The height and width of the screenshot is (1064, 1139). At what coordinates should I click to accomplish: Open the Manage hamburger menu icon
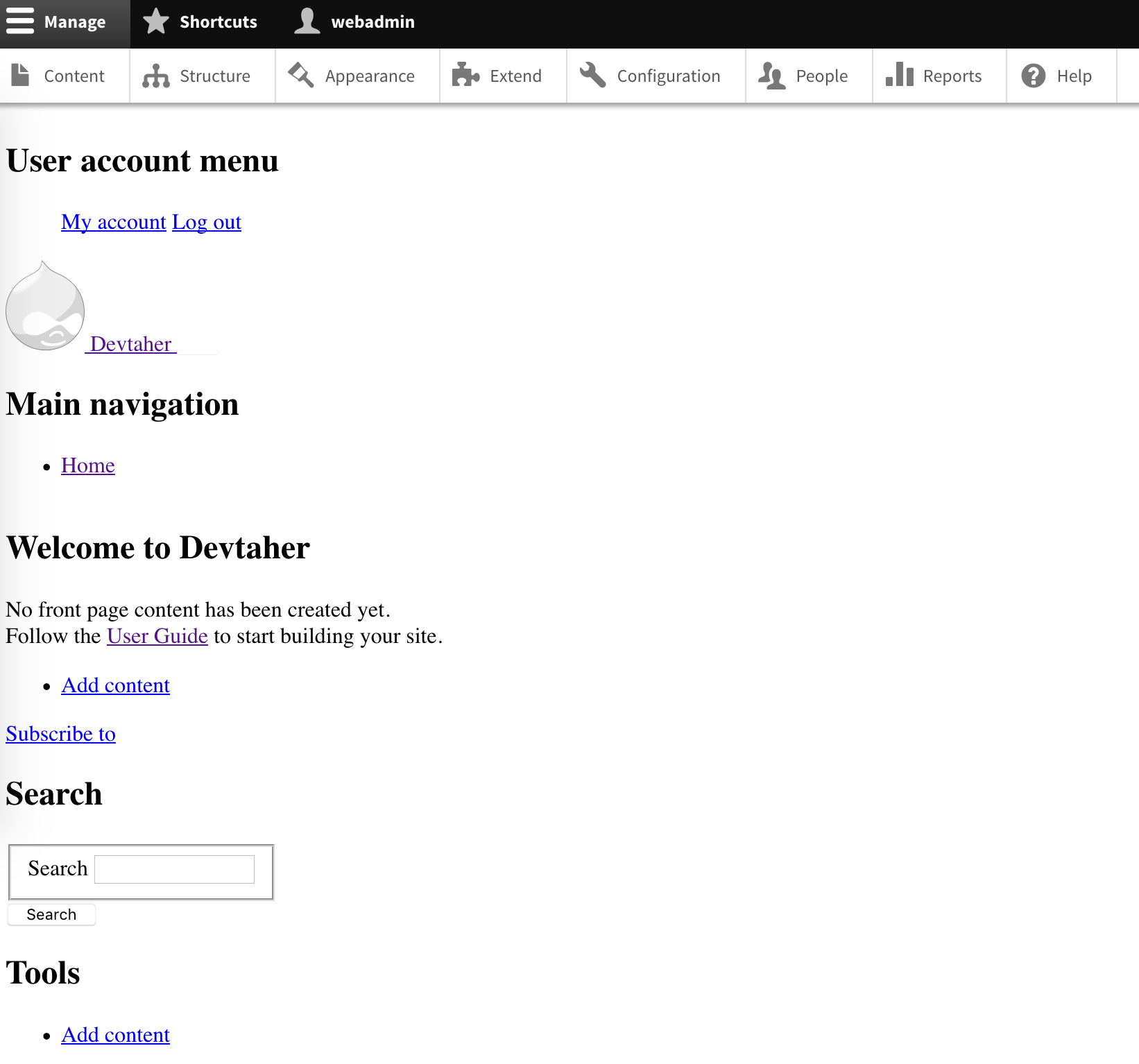(21, 22)
